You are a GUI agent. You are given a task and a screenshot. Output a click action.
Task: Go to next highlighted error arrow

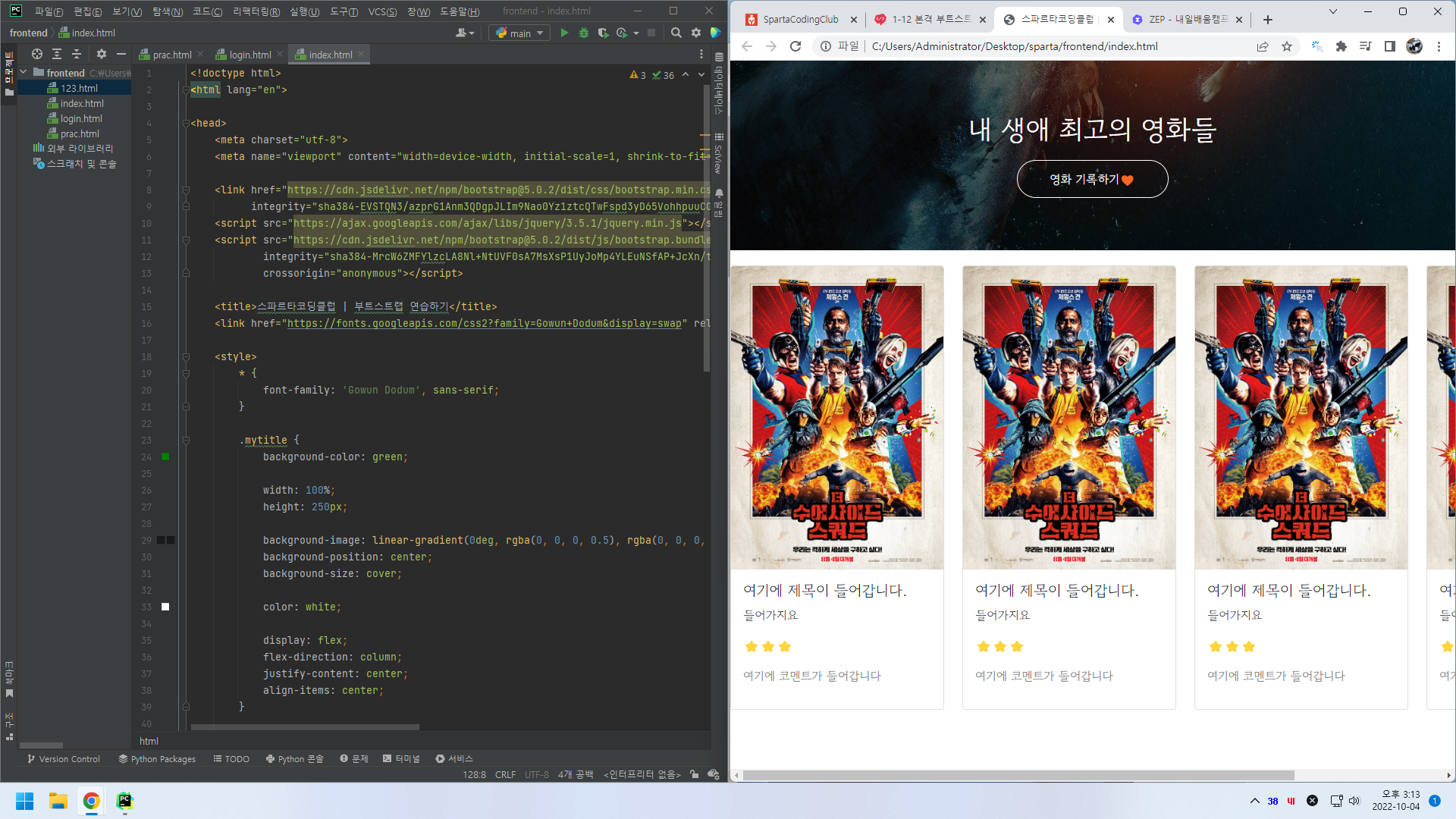click(x=701, y=74)
